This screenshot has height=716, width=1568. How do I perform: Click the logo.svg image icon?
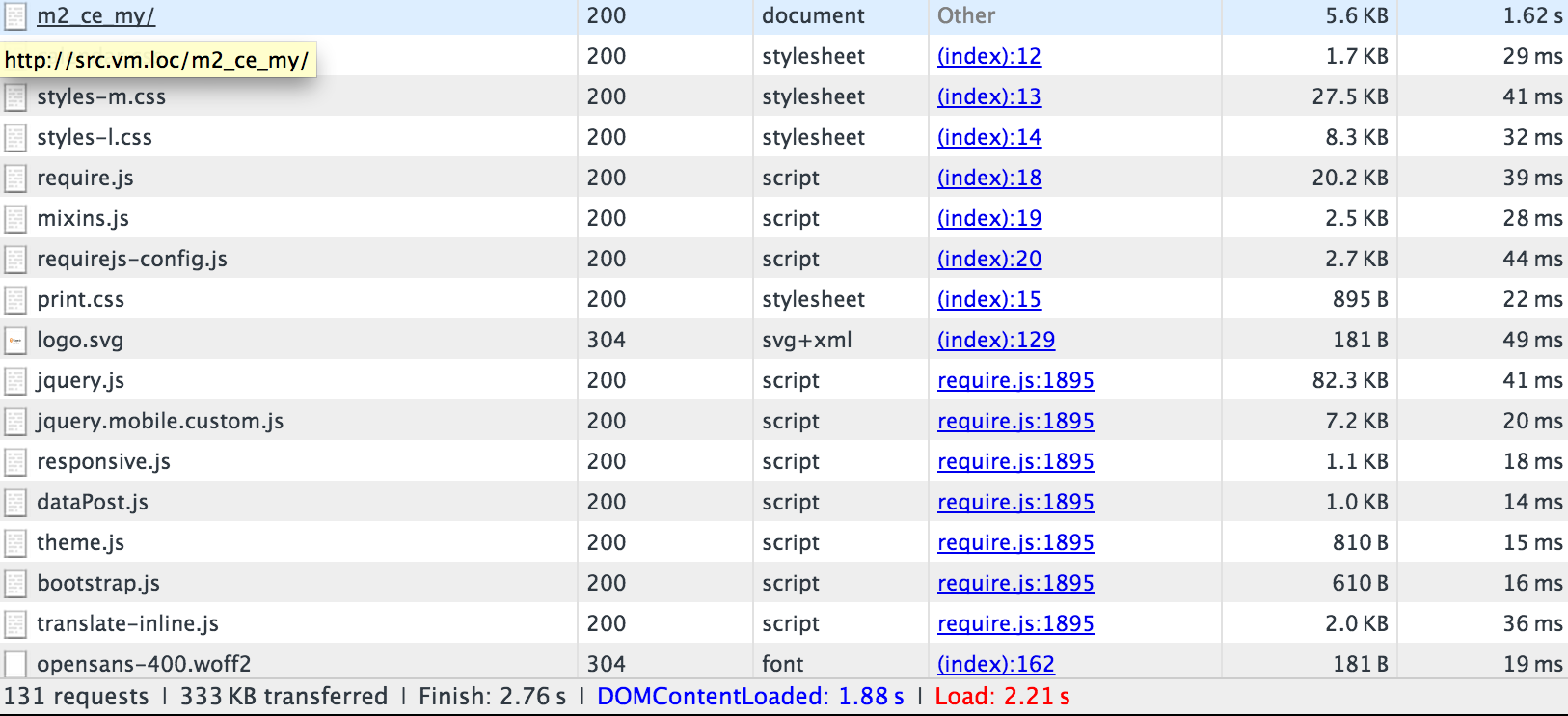15,340
